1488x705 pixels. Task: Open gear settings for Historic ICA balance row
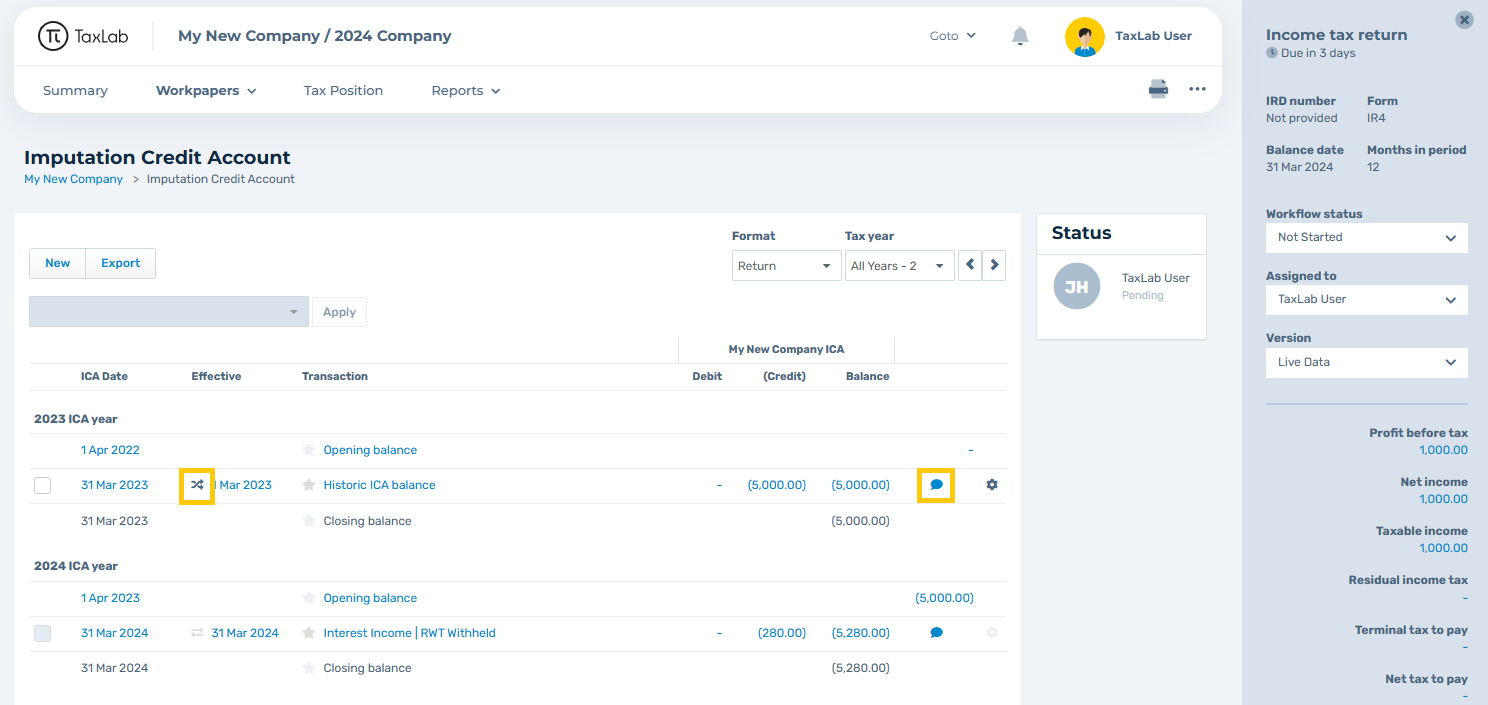click(992, 485)
